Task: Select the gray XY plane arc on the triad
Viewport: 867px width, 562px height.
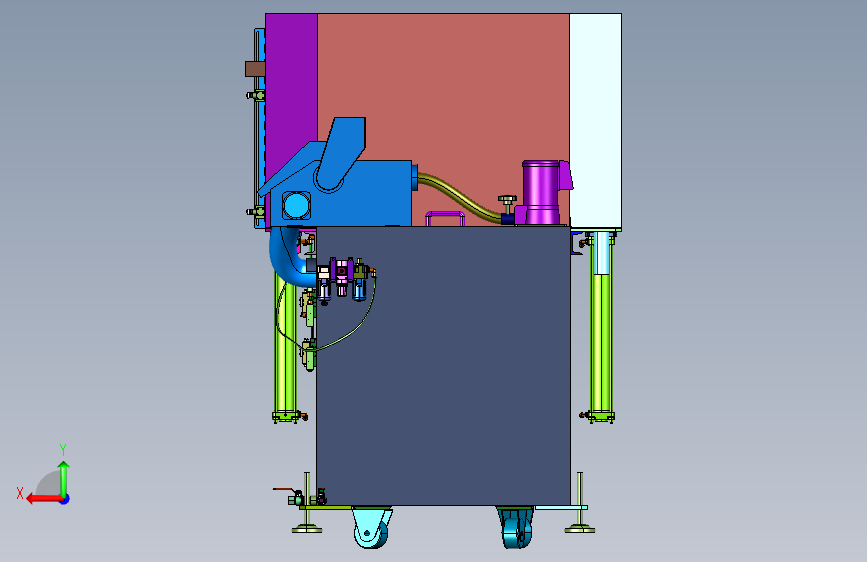Action: (x=49, y=483)
